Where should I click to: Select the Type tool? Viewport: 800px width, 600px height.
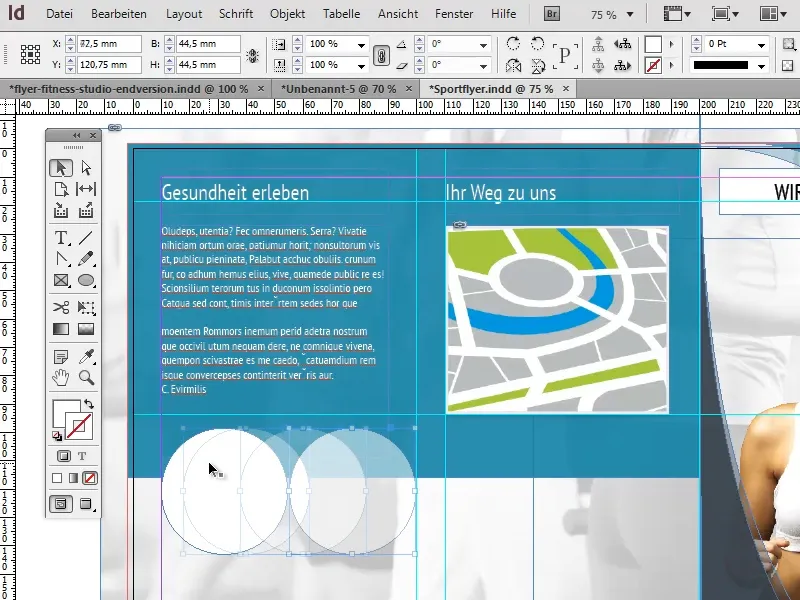[61, 238]
